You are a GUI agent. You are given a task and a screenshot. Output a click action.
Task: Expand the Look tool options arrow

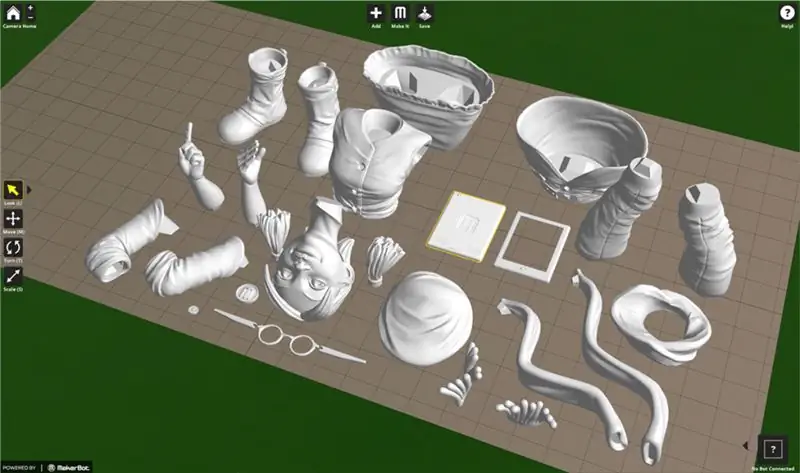[29, 190]
